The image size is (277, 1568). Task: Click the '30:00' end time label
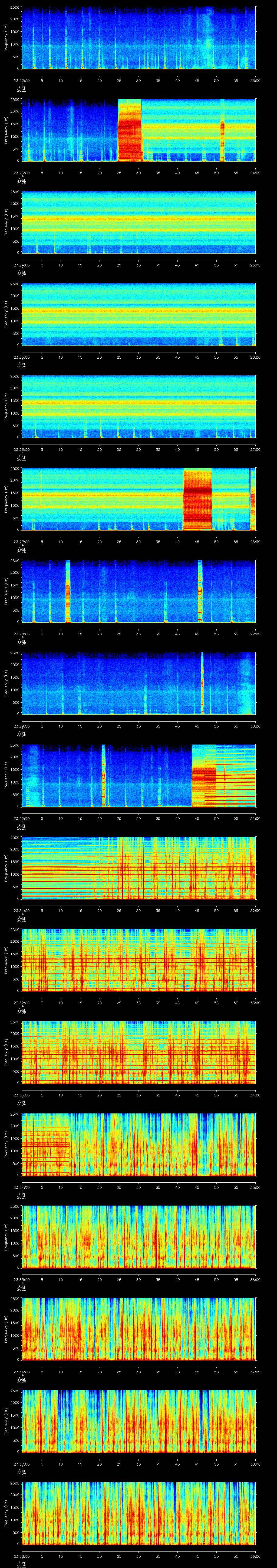click(x=256, y=726)
